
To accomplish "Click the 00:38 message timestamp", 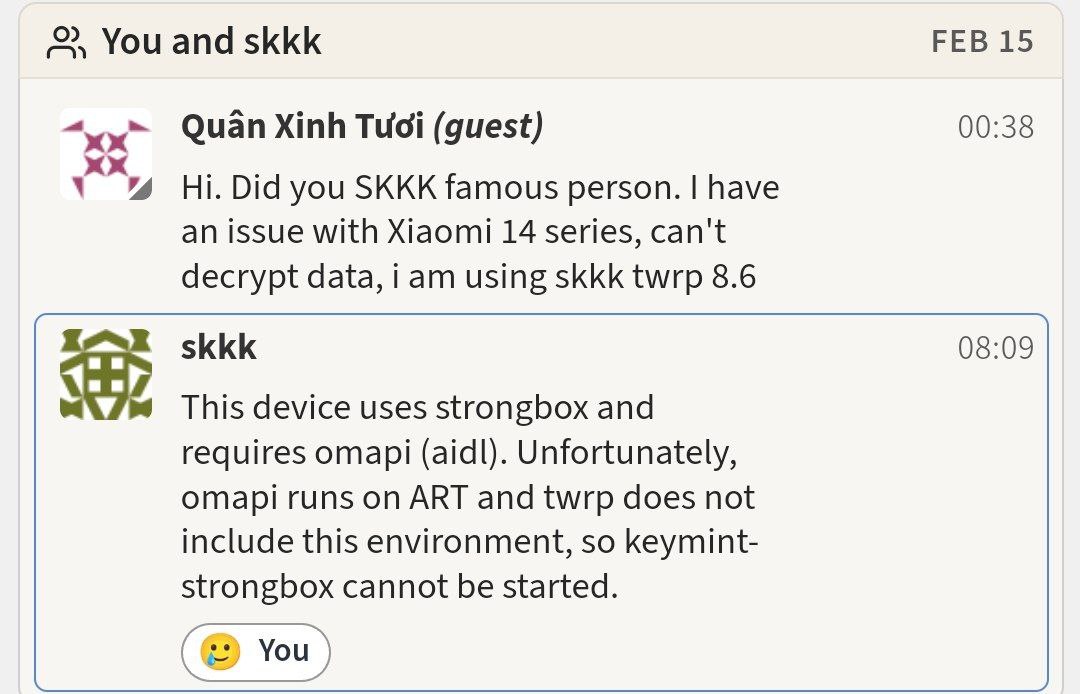I will pyautogui.click(x=995, y=127).
